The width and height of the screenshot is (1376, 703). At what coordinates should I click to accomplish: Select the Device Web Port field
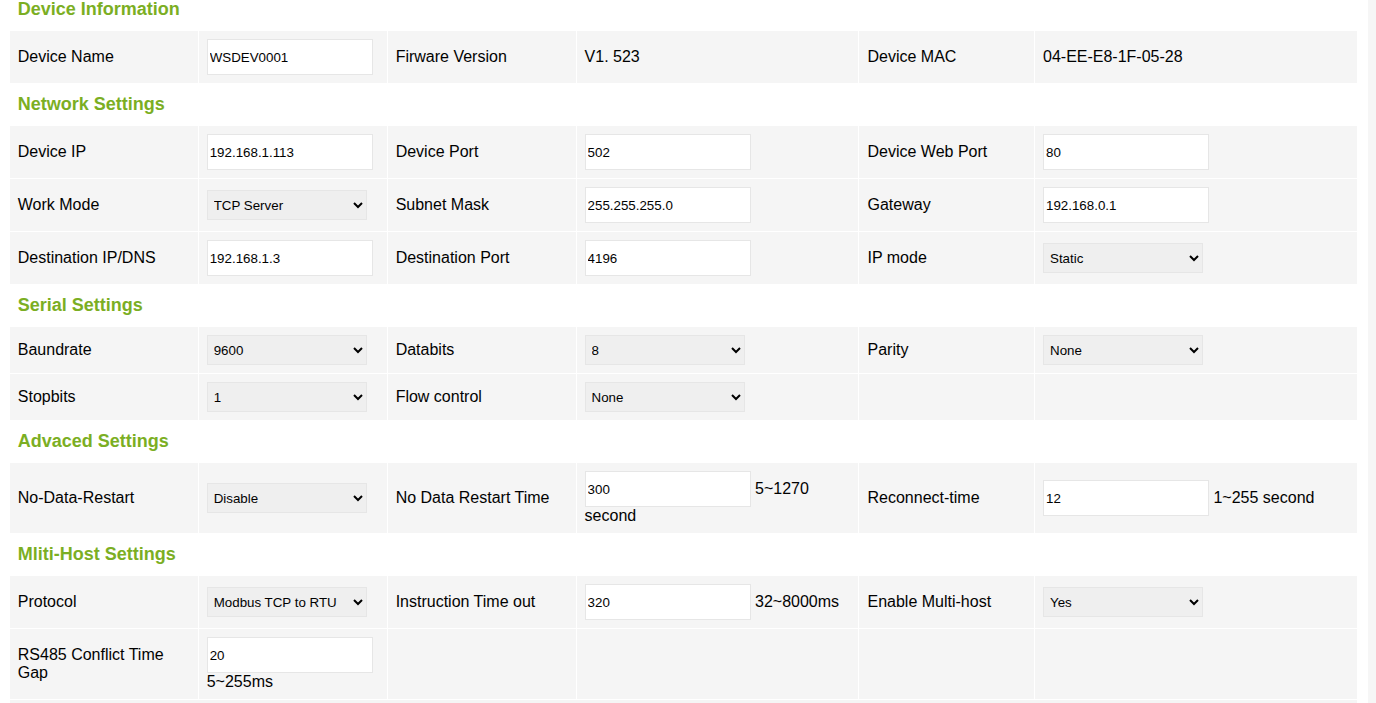tap(1125, 152)
